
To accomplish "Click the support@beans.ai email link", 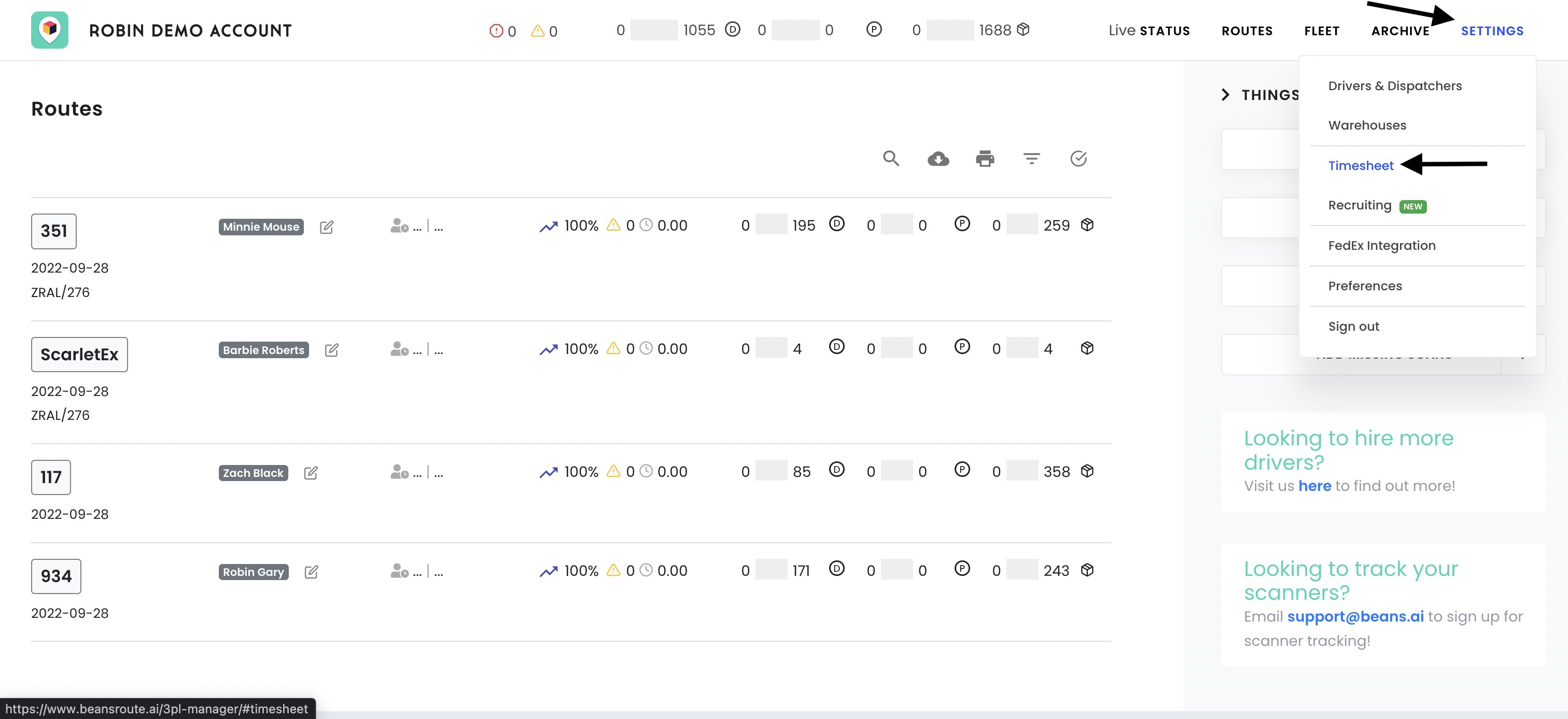I will click(x=1355, y=616).
